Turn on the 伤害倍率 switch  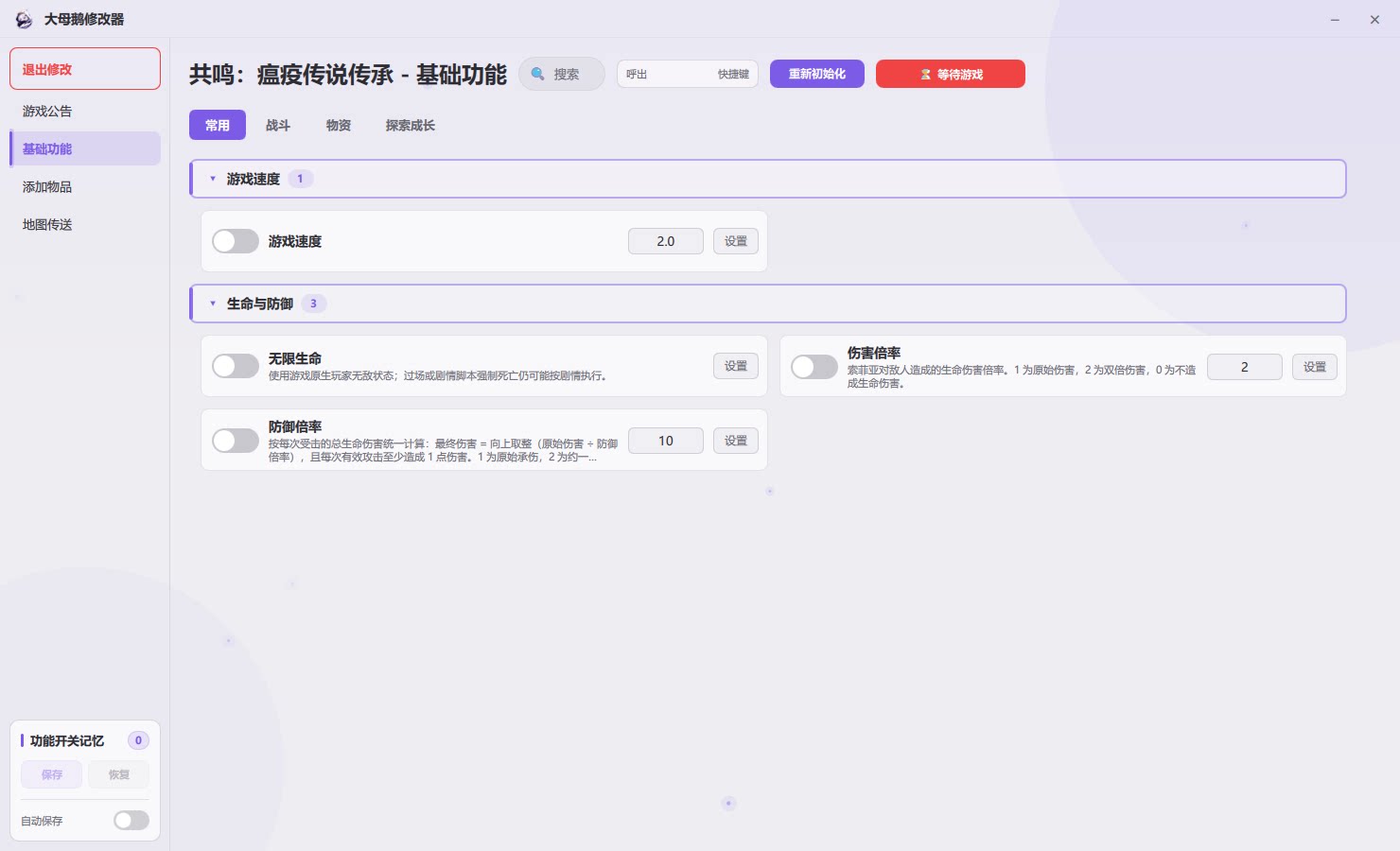click(x=814, y=367)
